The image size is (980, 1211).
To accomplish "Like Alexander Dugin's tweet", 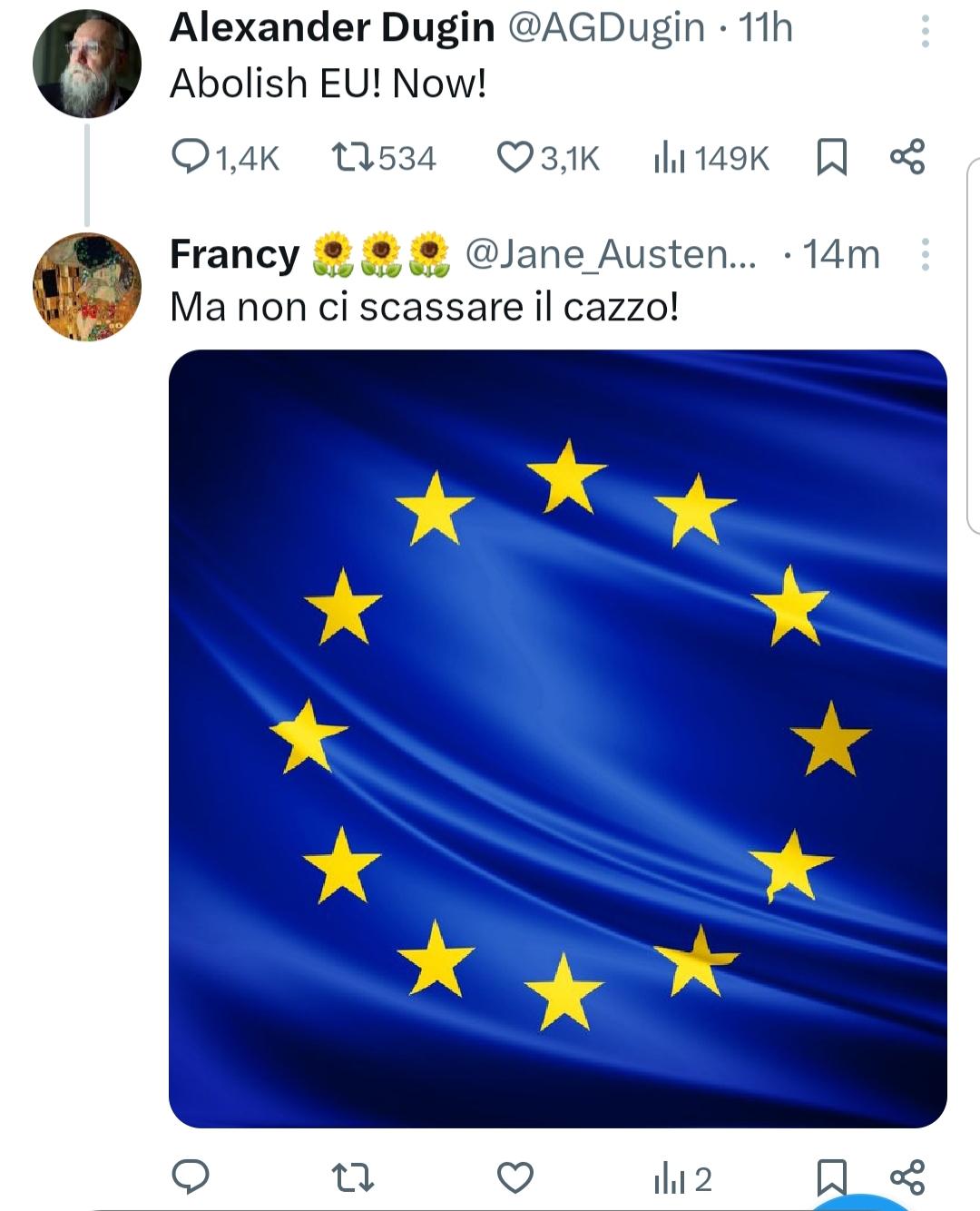I will click(548, 158).
